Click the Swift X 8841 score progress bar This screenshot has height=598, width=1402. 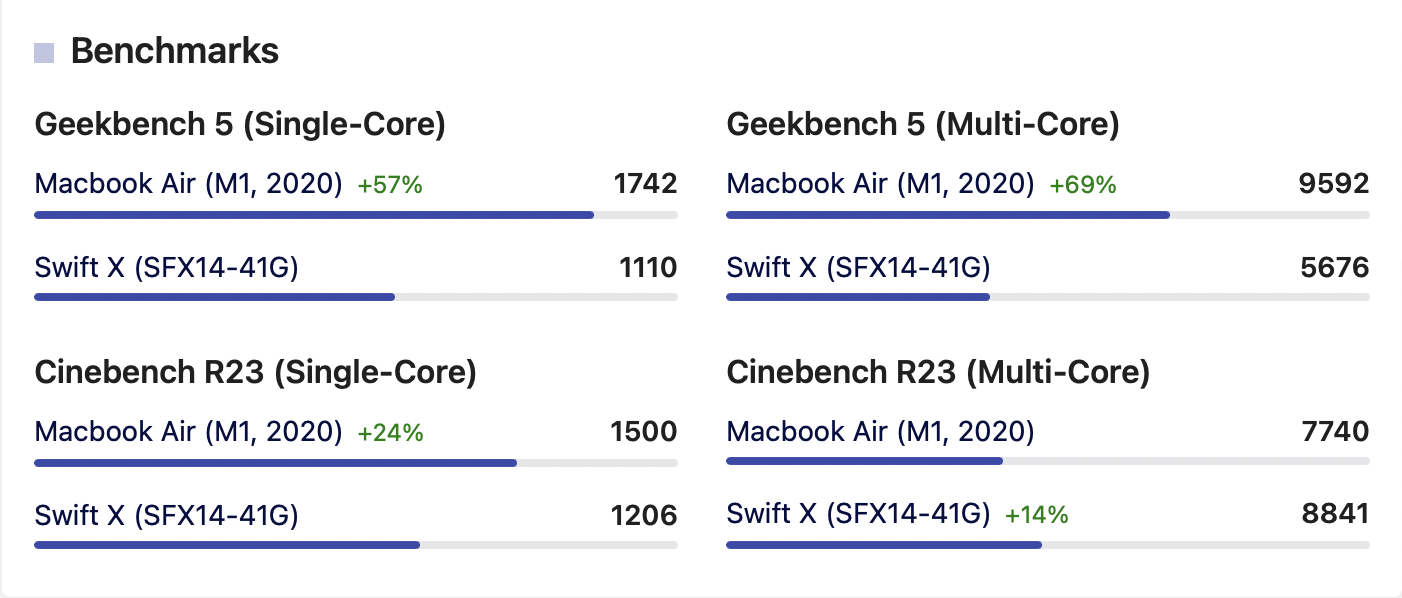point(1047,545)
